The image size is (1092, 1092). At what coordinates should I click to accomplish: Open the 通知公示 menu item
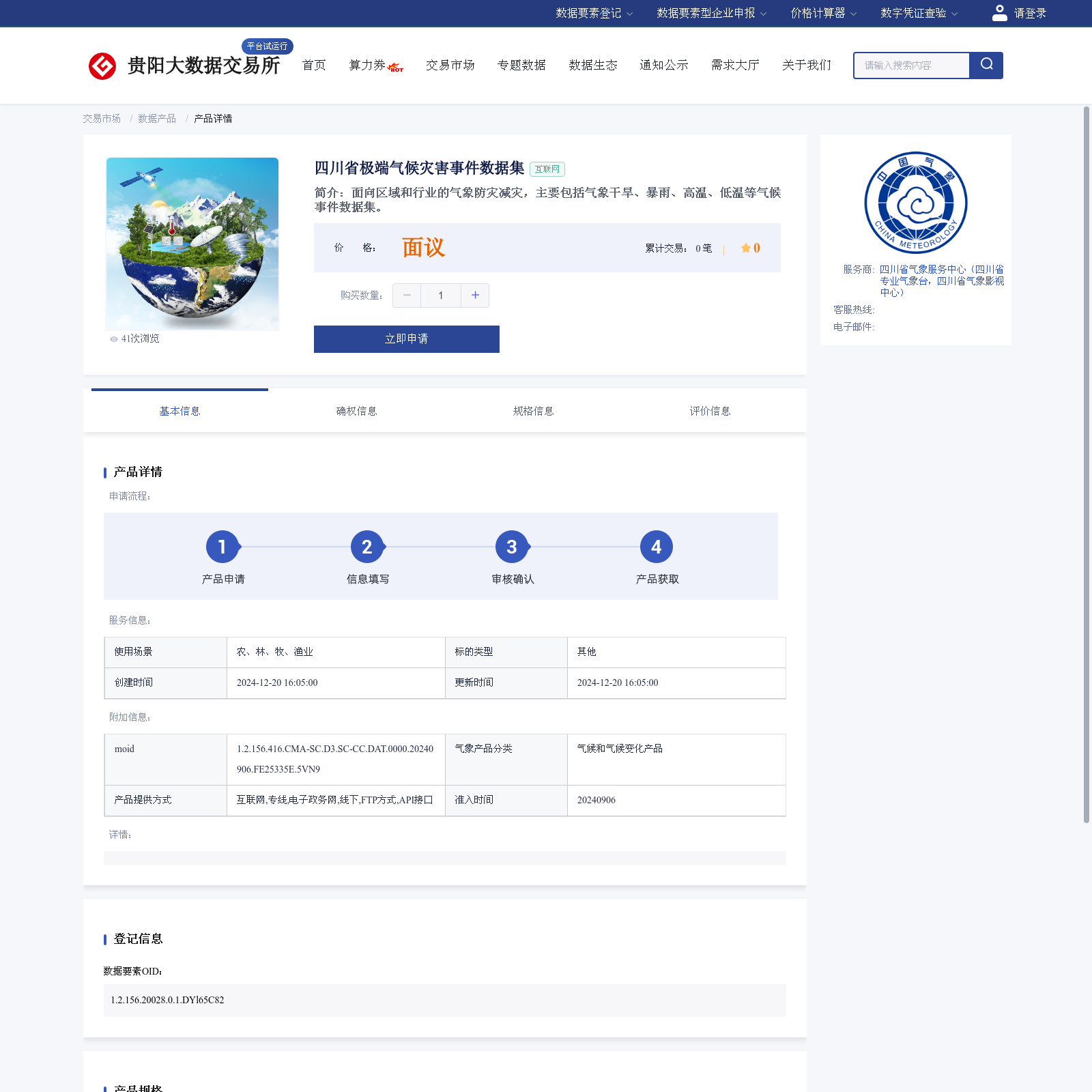(664, 65)
